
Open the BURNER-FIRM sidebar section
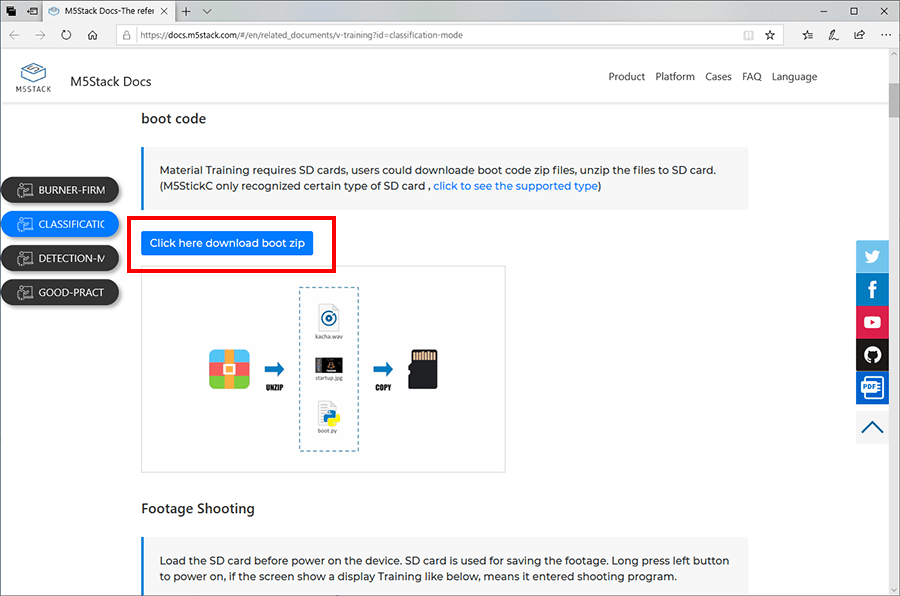pos(60,190)
